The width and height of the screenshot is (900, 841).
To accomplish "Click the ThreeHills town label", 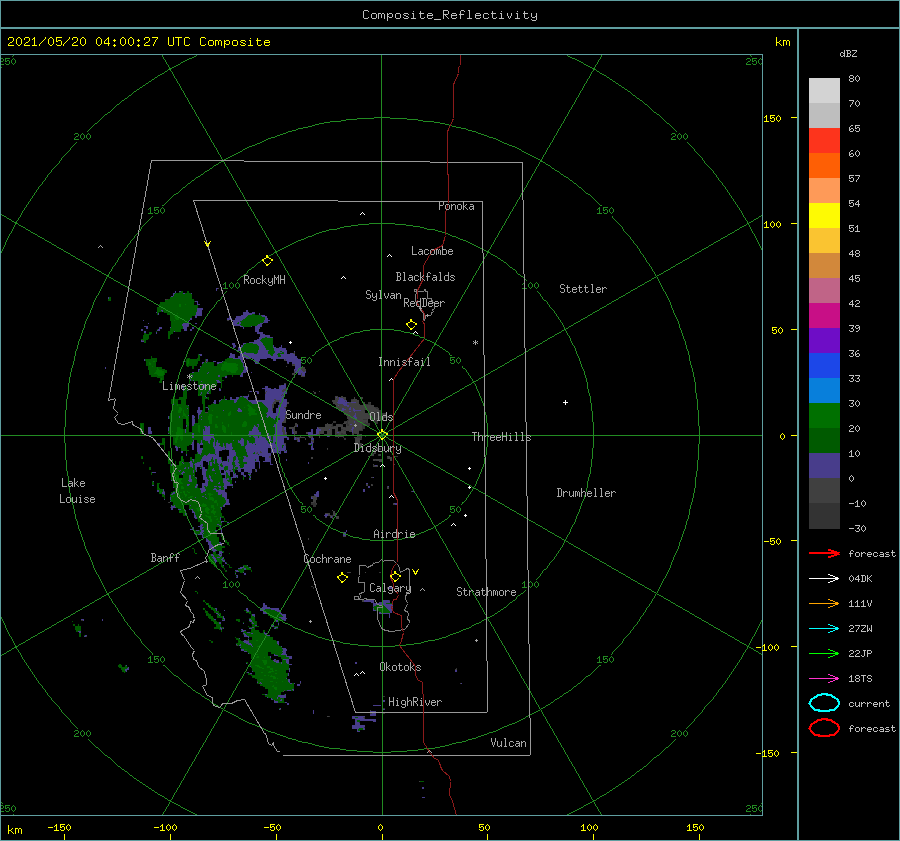I will pos(501,437).
